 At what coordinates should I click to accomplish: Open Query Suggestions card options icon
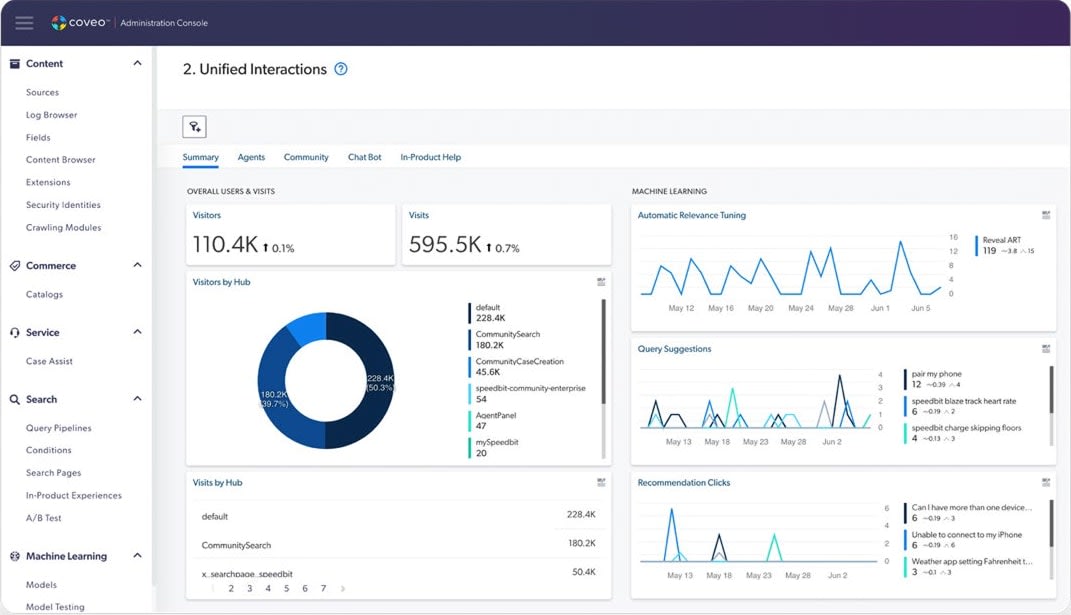point(1046,349)
